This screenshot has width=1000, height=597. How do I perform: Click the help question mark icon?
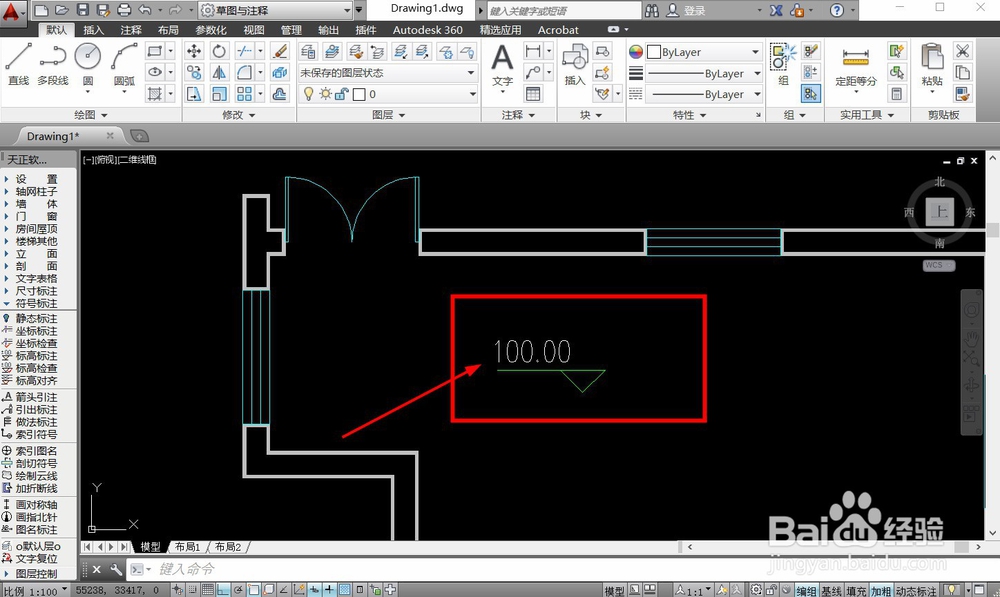pos(837,10)
